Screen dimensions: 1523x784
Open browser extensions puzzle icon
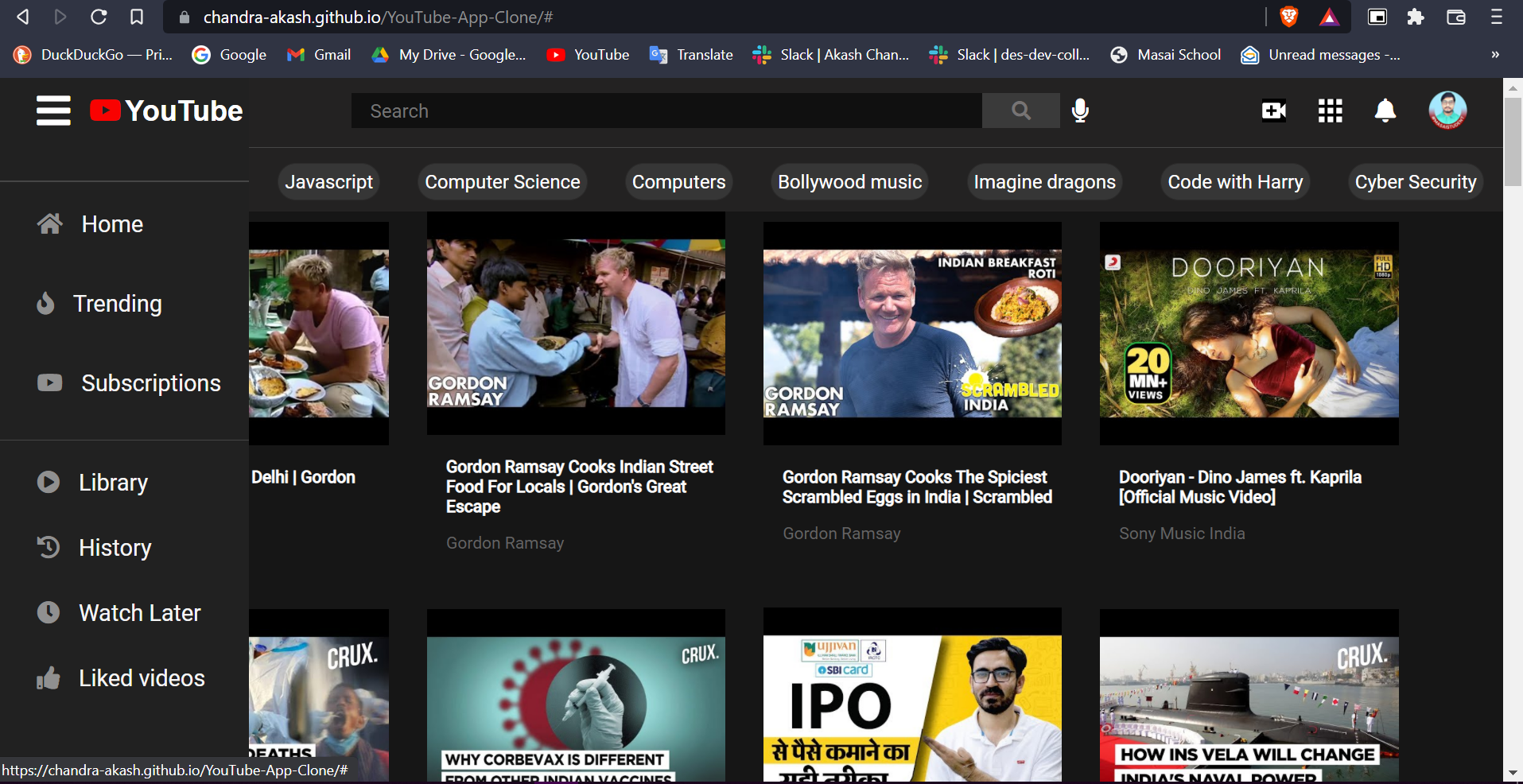[1416, 17]
